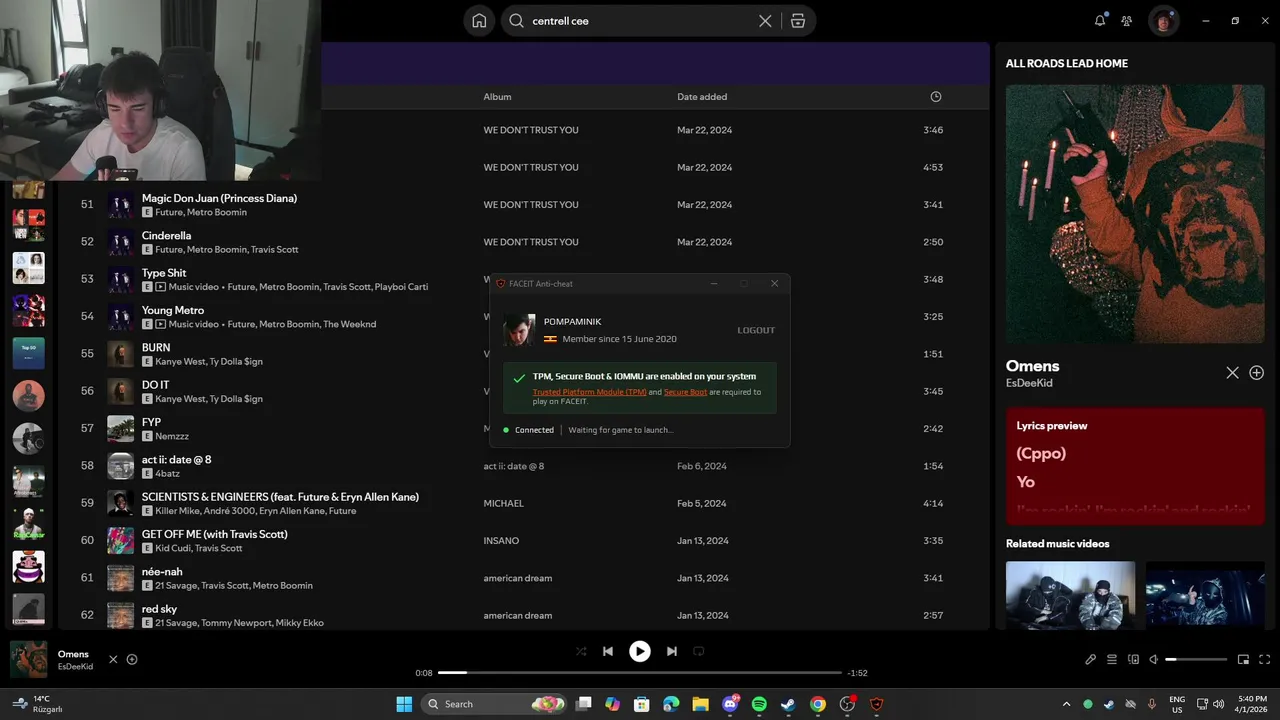Screen dimensions: 1280x720
Task: Sort by the duration clock icon header
Action: 936,97
